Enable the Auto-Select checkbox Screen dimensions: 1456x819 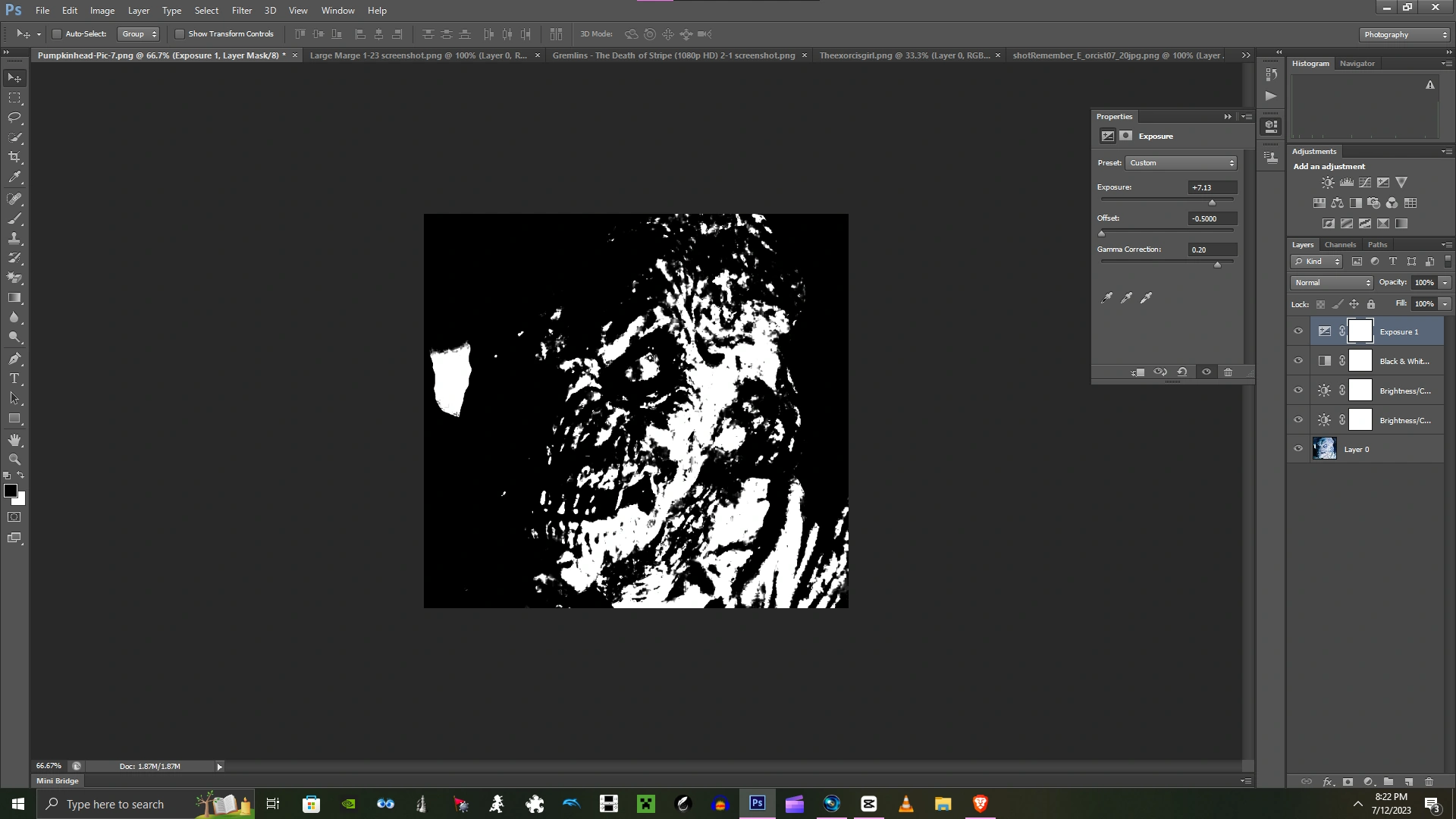[57, 34]
